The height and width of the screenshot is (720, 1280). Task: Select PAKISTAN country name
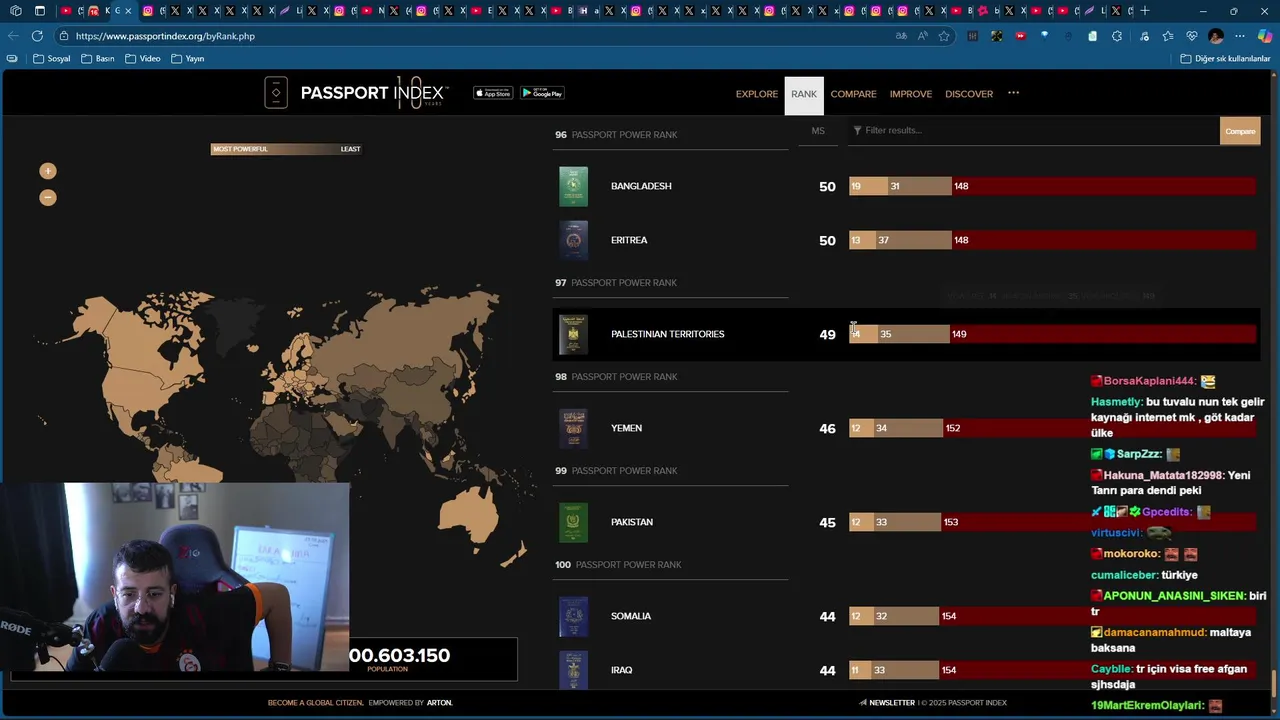632,522
